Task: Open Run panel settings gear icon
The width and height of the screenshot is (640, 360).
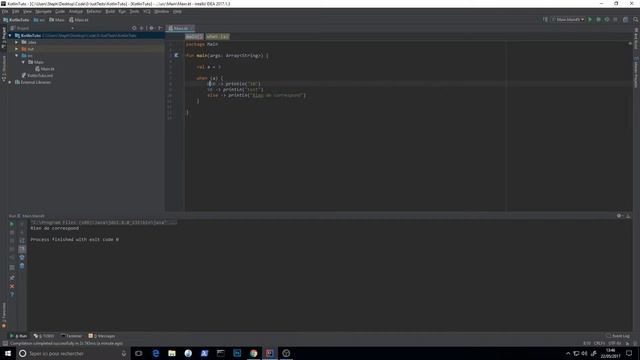Action: [x=619, y=216]
